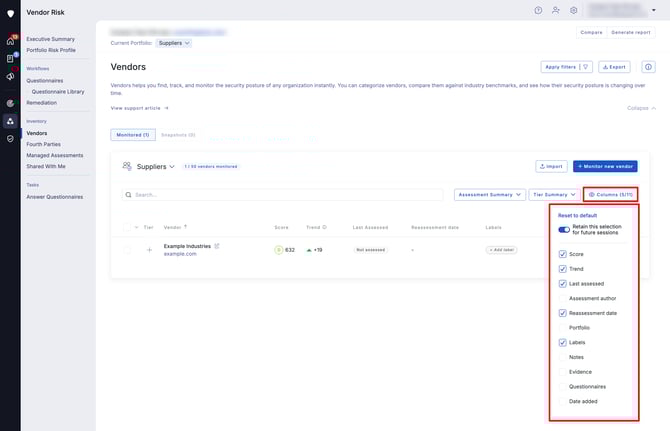The image size is (670, 431).
Task: Toggle Retain this selection for future sessions
Action: (x=564, y=229)
